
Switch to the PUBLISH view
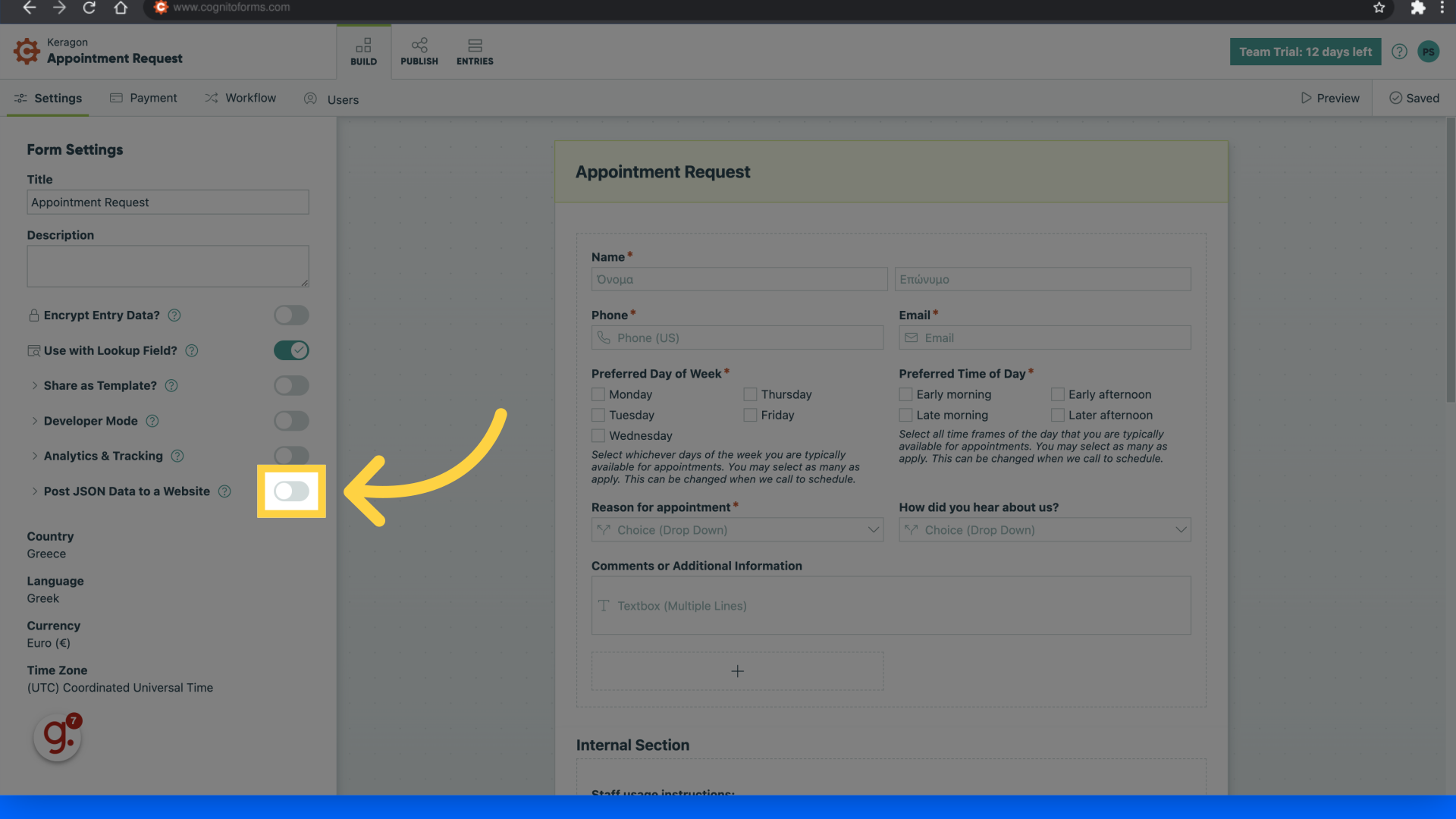coord(419,50)
